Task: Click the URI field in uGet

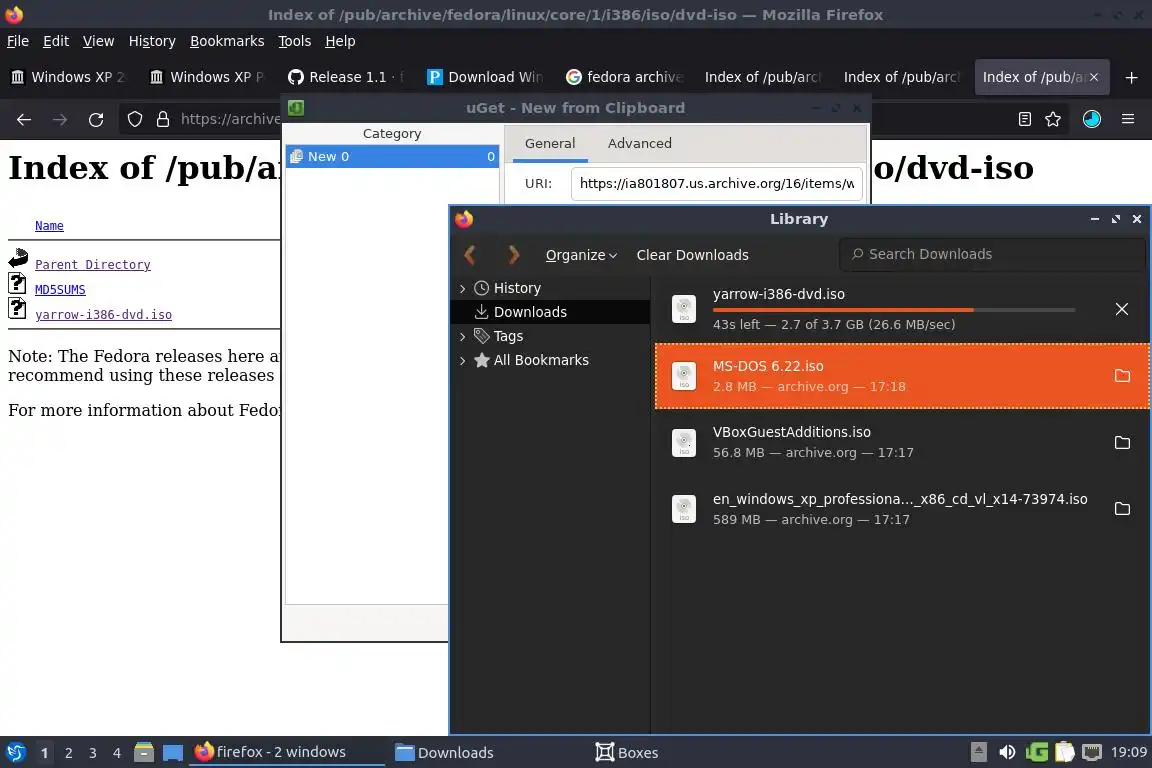Action: coord(716,184)
